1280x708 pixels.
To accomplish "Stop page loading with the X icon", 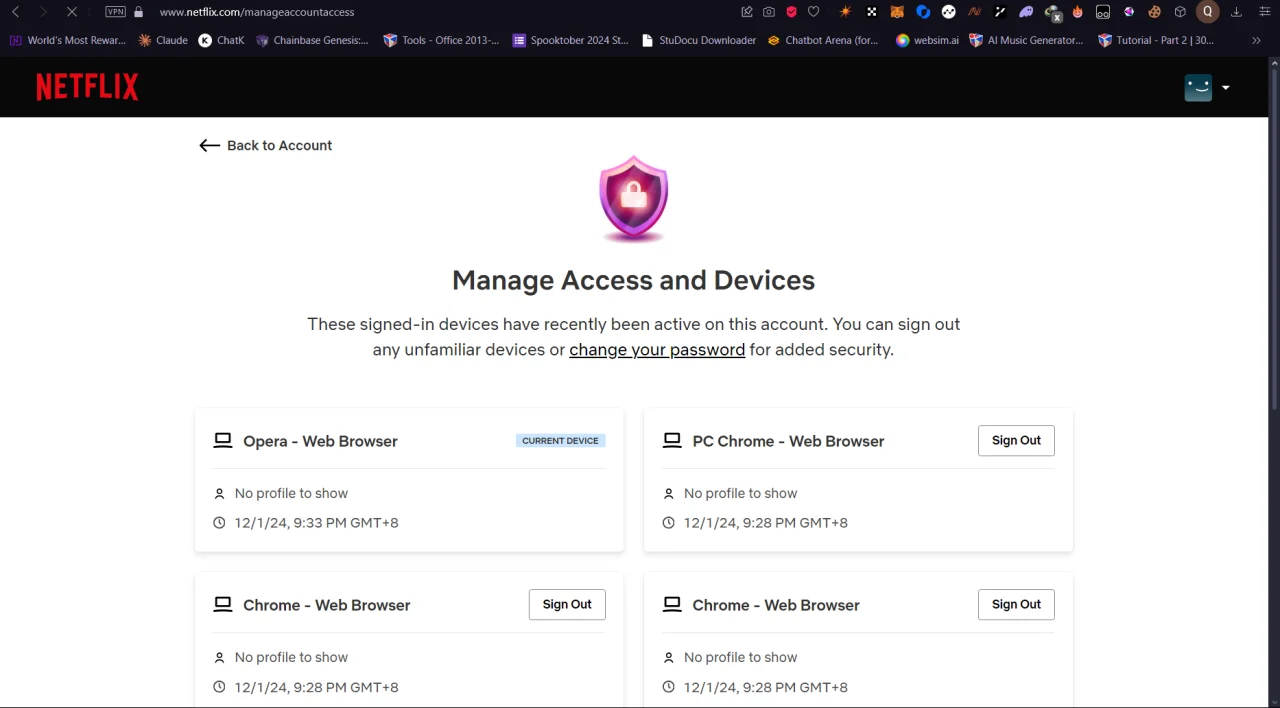I will tap(72, 12).
